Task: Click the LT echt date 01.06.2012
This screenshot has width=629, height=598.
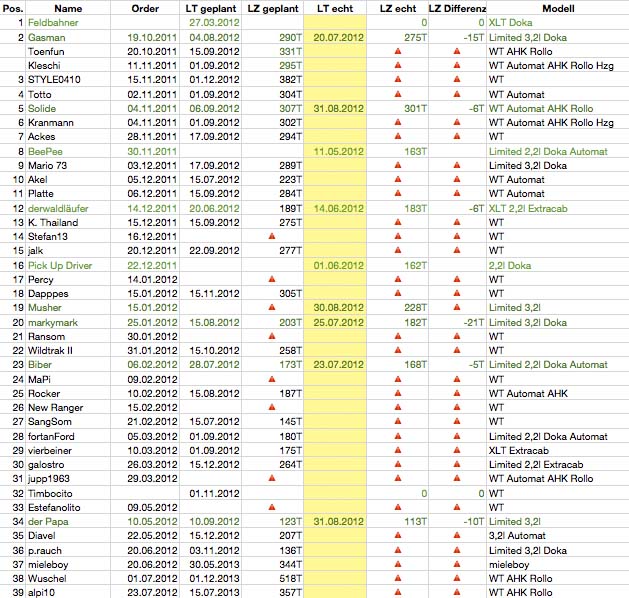Action: point(339,265)
